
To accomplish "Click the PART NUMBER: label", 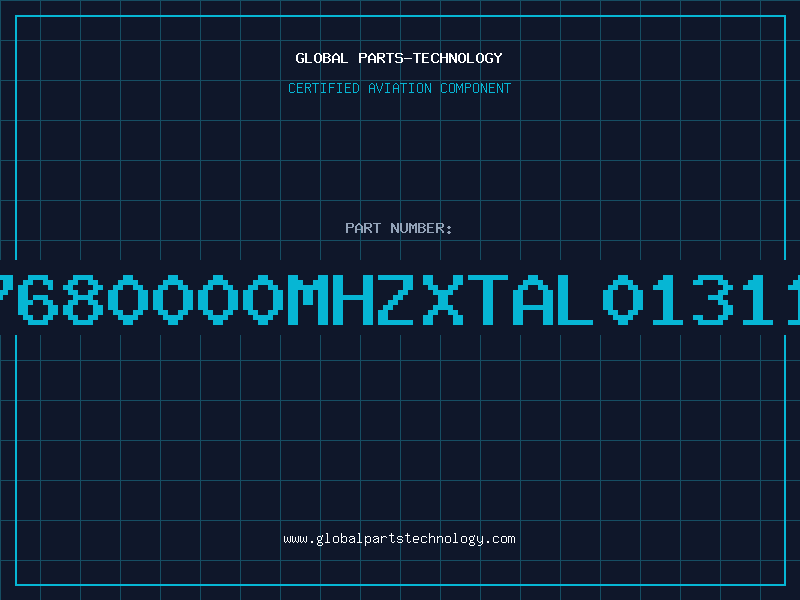I will pos(399,228).
